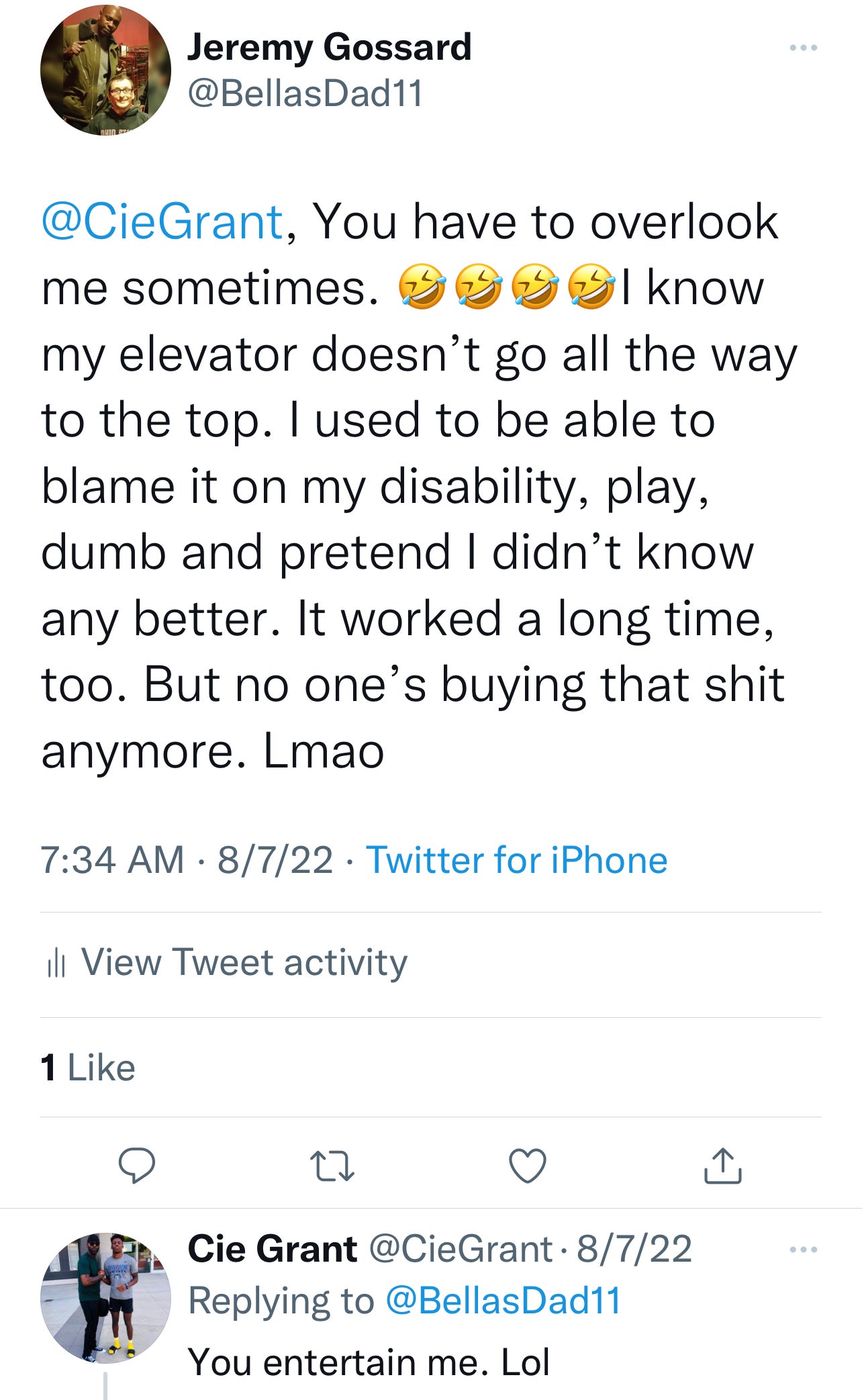
Task: Tap the Jeremy Gossard display name
Action: pos(329,47)
